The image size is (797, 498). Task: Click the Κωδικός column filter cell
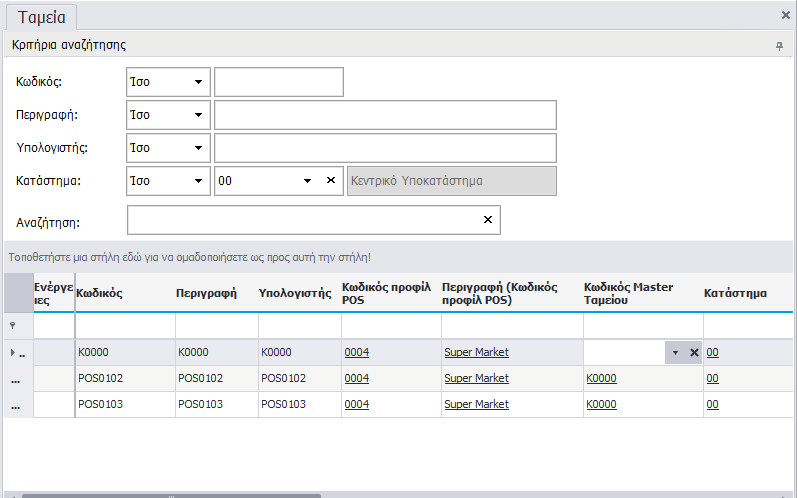point(124,326)
